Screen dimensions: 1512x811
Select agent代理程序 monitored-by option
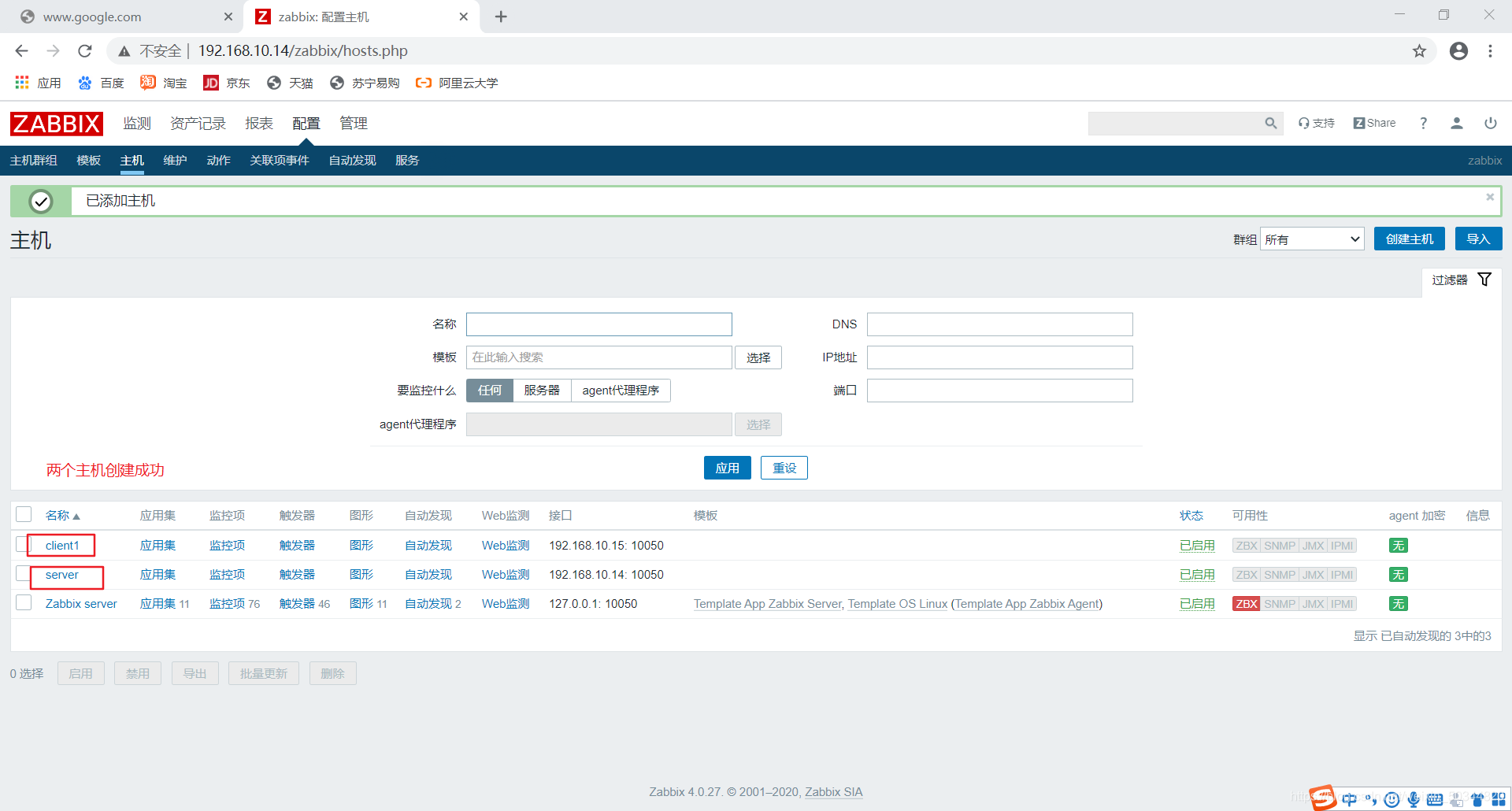pyautogui.click(x=621, y=391)
